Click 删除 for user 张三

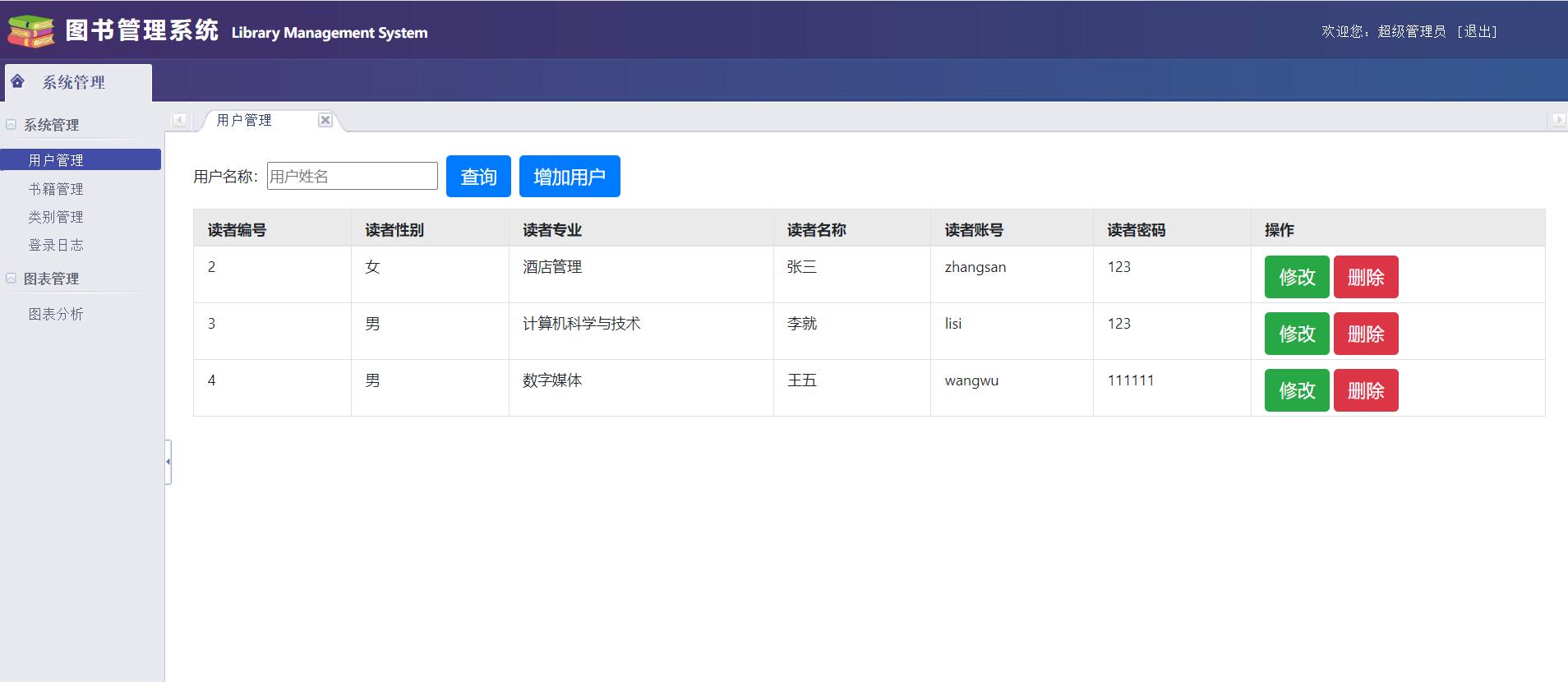pos(1366,277)
